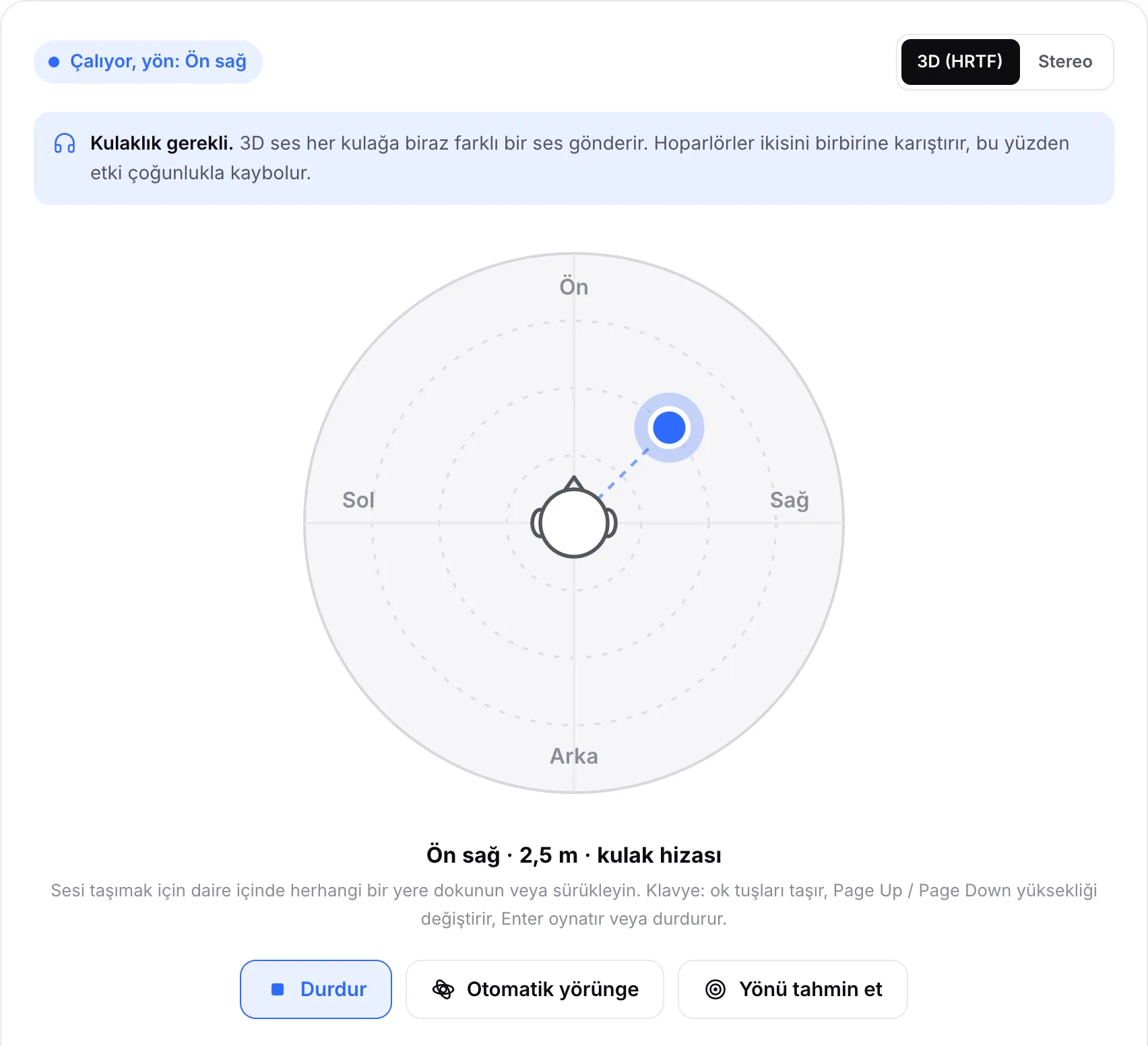Place the sound at the Sol label

point(358,500)
